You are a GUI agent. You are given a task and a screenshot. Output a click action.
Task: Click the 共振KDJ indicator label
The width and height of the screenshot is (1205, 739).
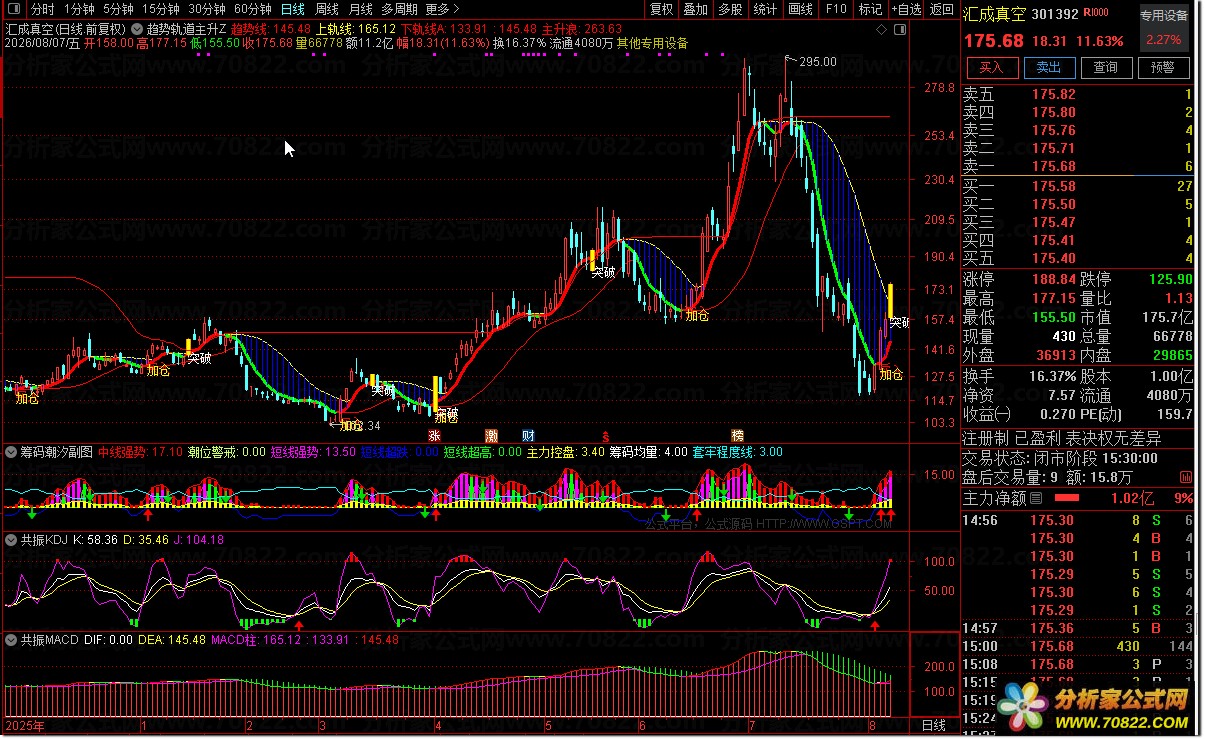pos(45,539)
